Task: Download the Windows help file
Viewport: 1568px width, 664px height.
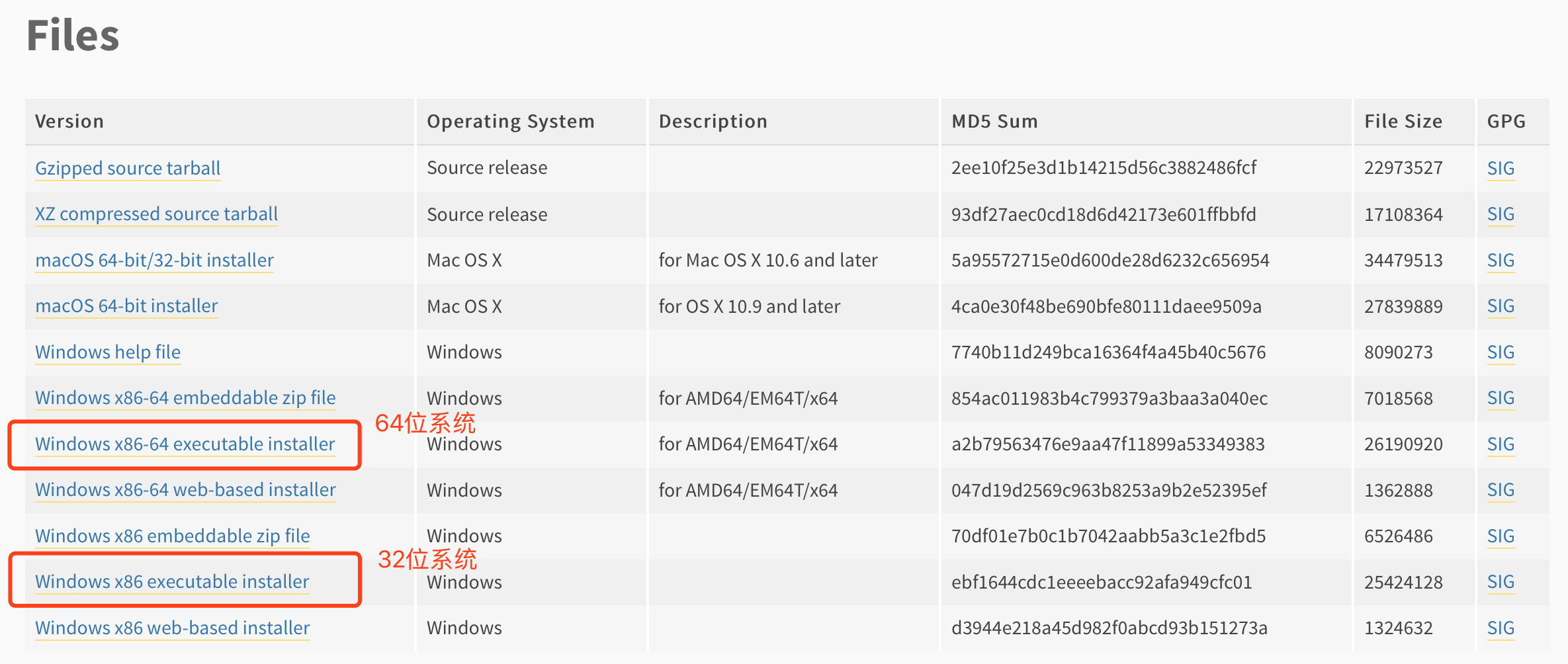Action: (108, 352)
